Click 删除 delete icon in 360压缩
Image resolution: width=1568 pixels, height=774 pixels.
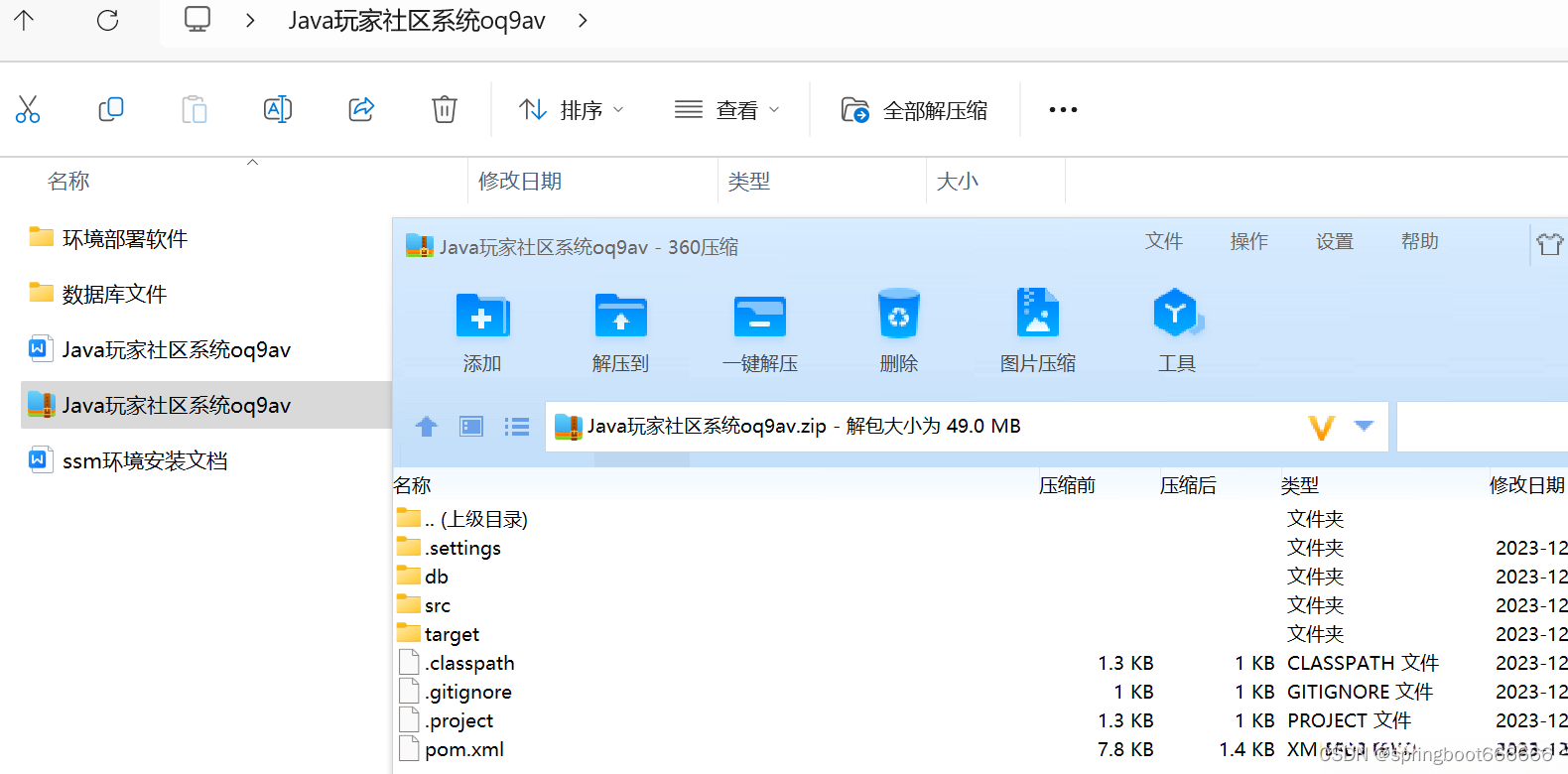coord(899,330)
